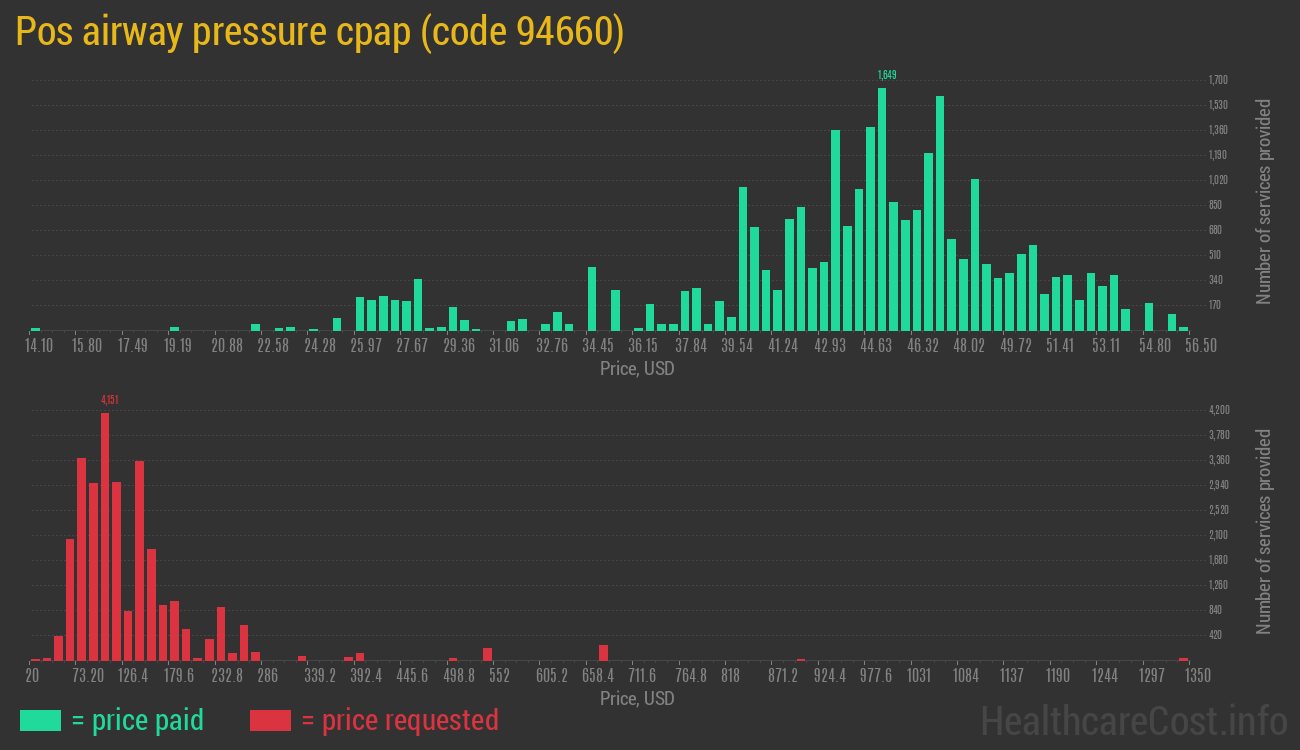The image size is (1300, 750).
Task: Click the '= price paid' legend text
Action: pyautogui.click(x=137, y=720)
